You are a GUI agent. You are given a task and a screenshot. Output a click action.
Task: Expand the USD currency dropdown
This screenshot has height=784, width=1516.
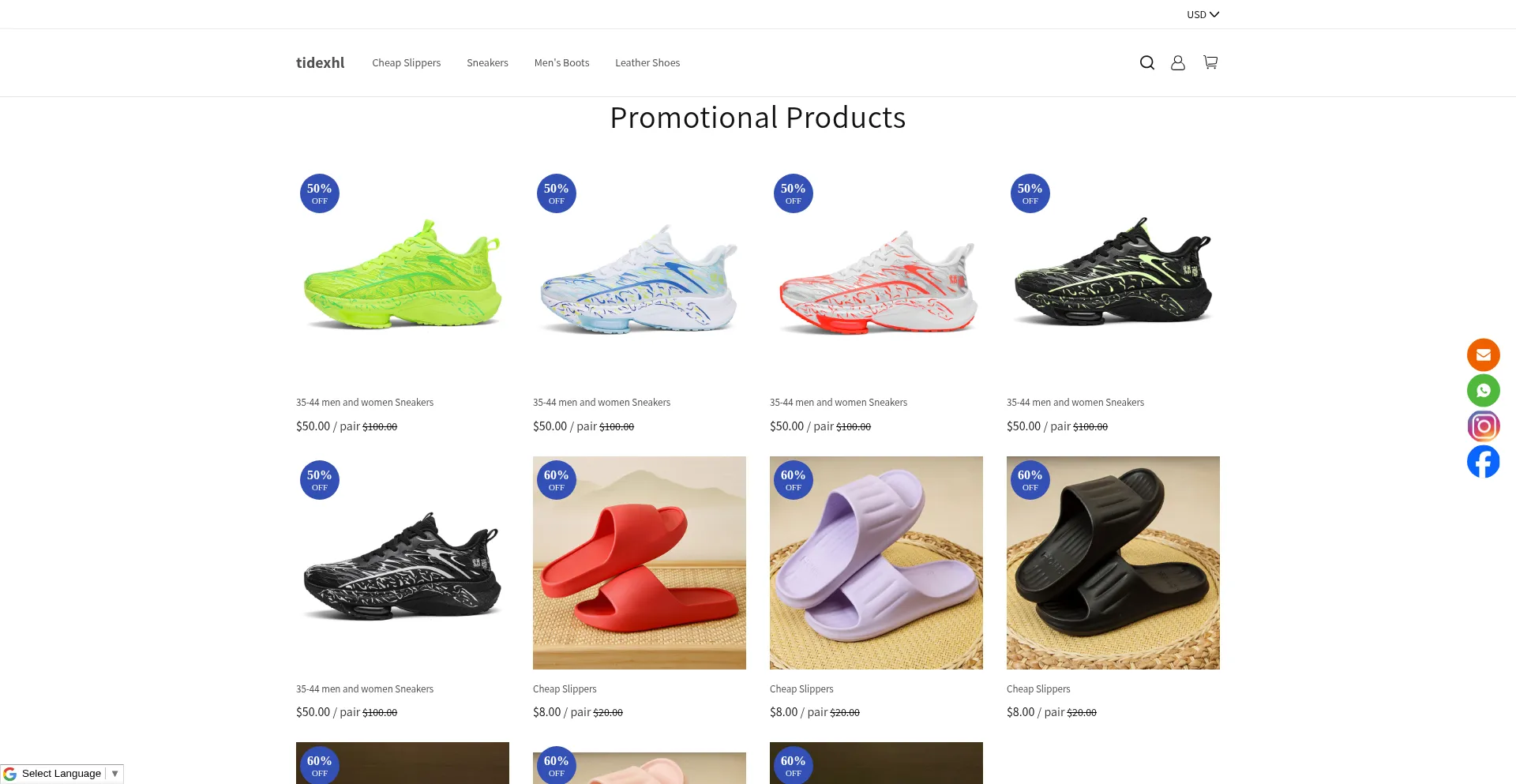click(x=1203, y=14)
